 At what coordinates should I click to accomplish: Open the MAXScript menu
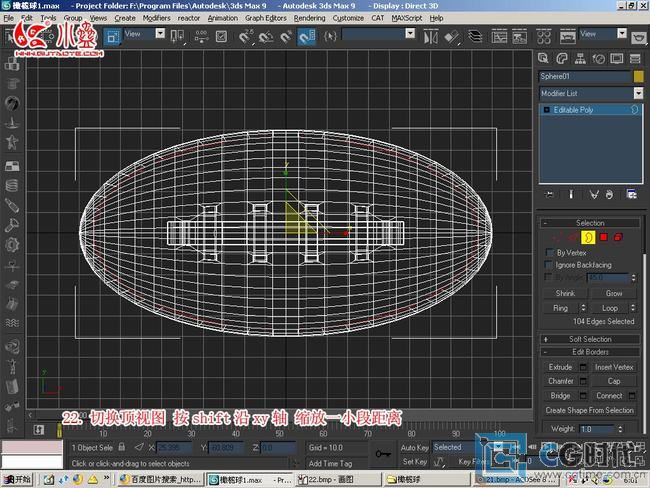click(x=406, y=18)
